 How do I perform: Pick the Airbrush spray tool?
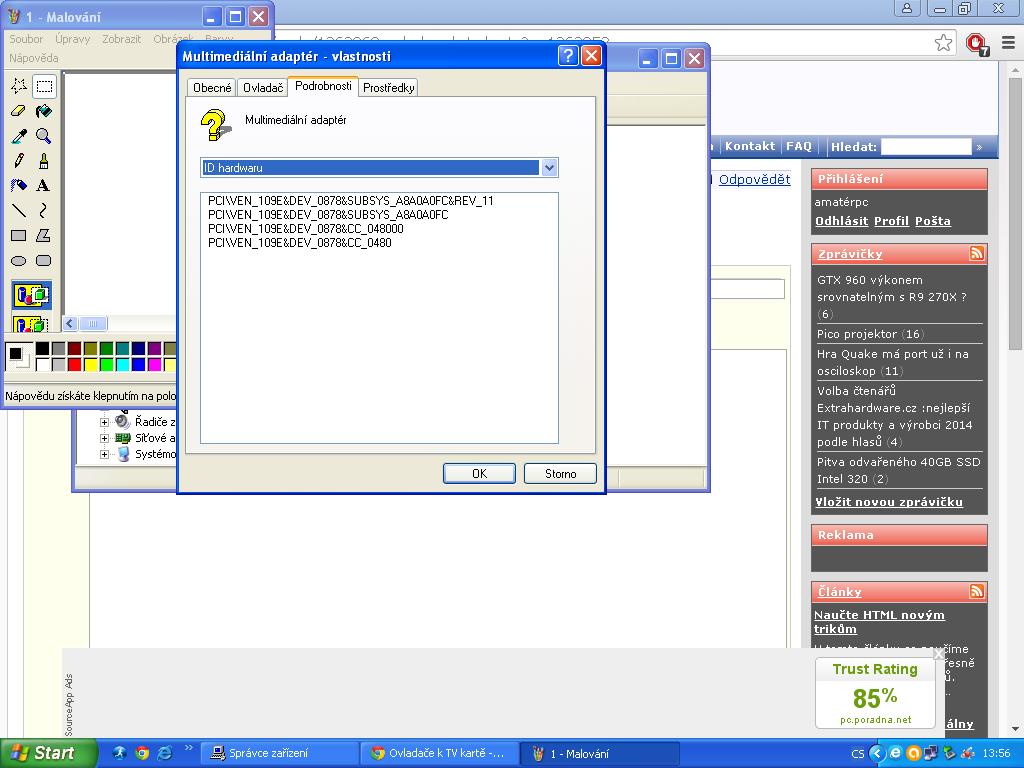[x=19, y=185]
